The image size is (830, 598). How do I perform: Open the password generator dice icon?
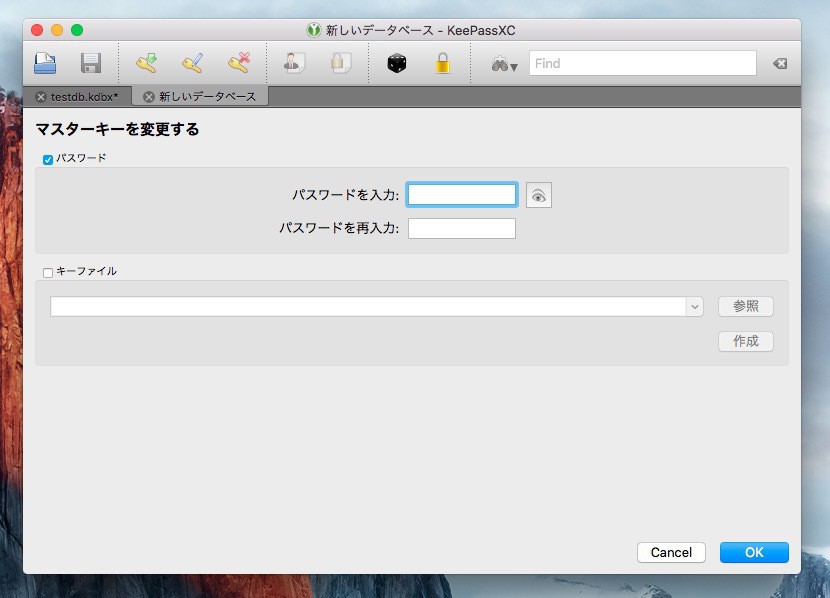tap(397, 64)
